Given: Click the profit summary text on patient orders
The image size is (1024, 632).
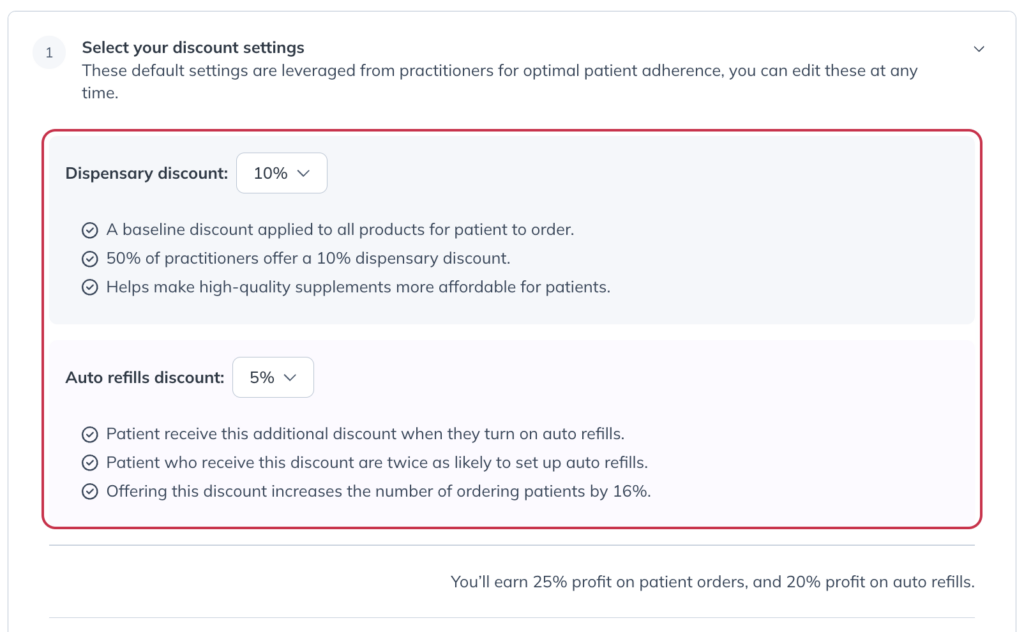Looking at the screenshot, I should [712, 582].
